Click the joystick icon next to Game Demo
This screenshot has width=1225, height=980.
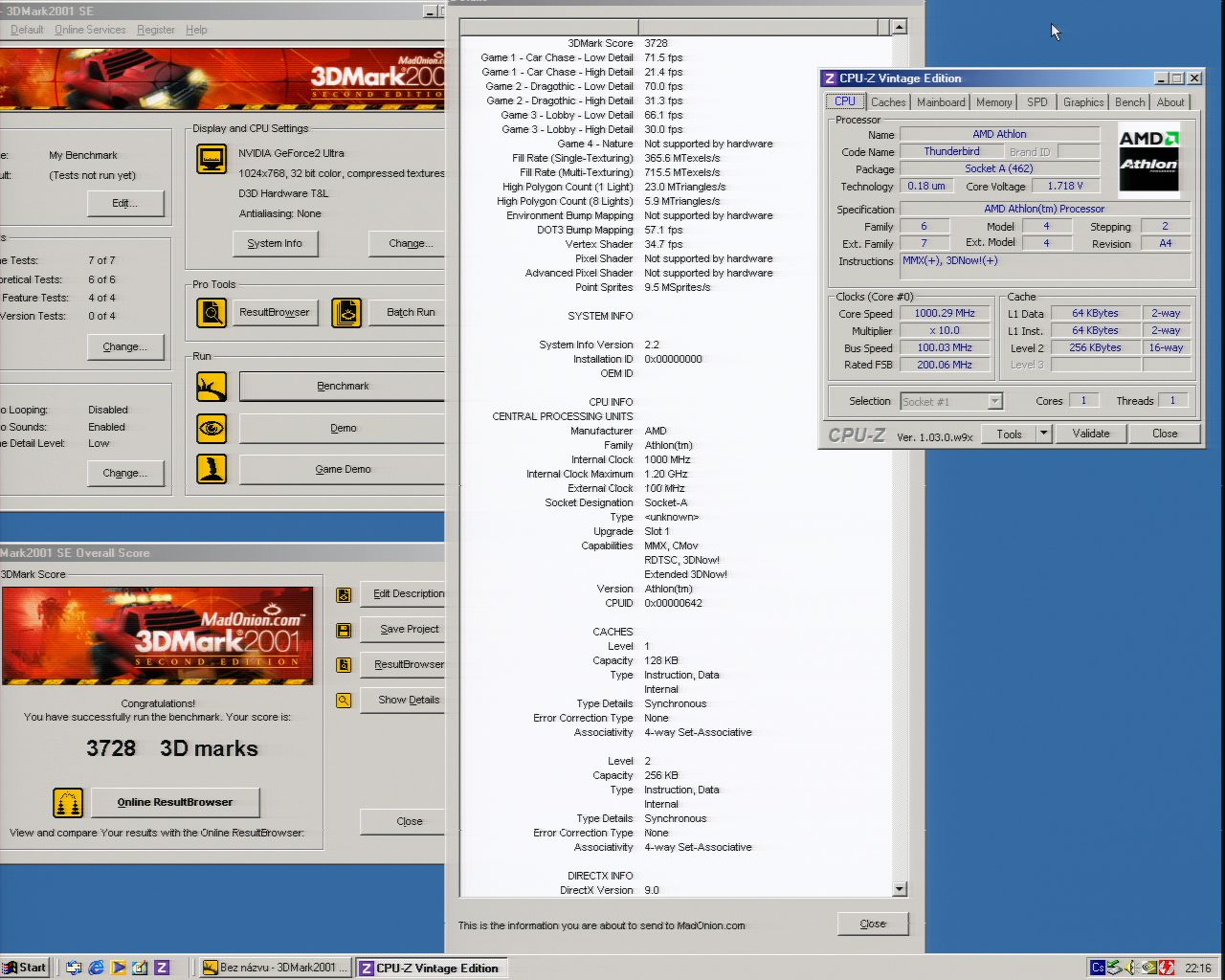(212, 469)
